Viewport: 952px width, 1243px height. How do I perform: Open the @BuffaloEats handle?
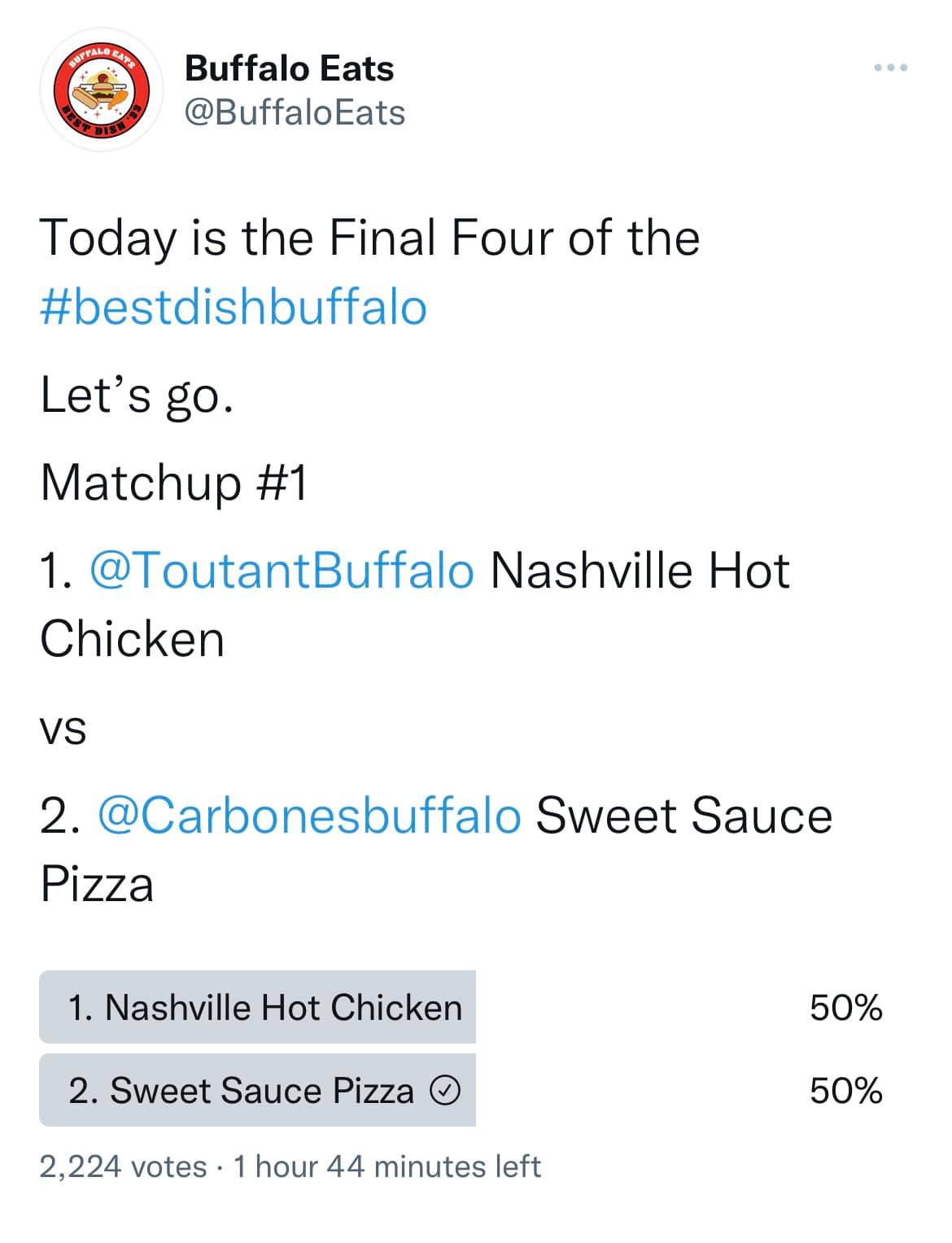pos(295,113)
